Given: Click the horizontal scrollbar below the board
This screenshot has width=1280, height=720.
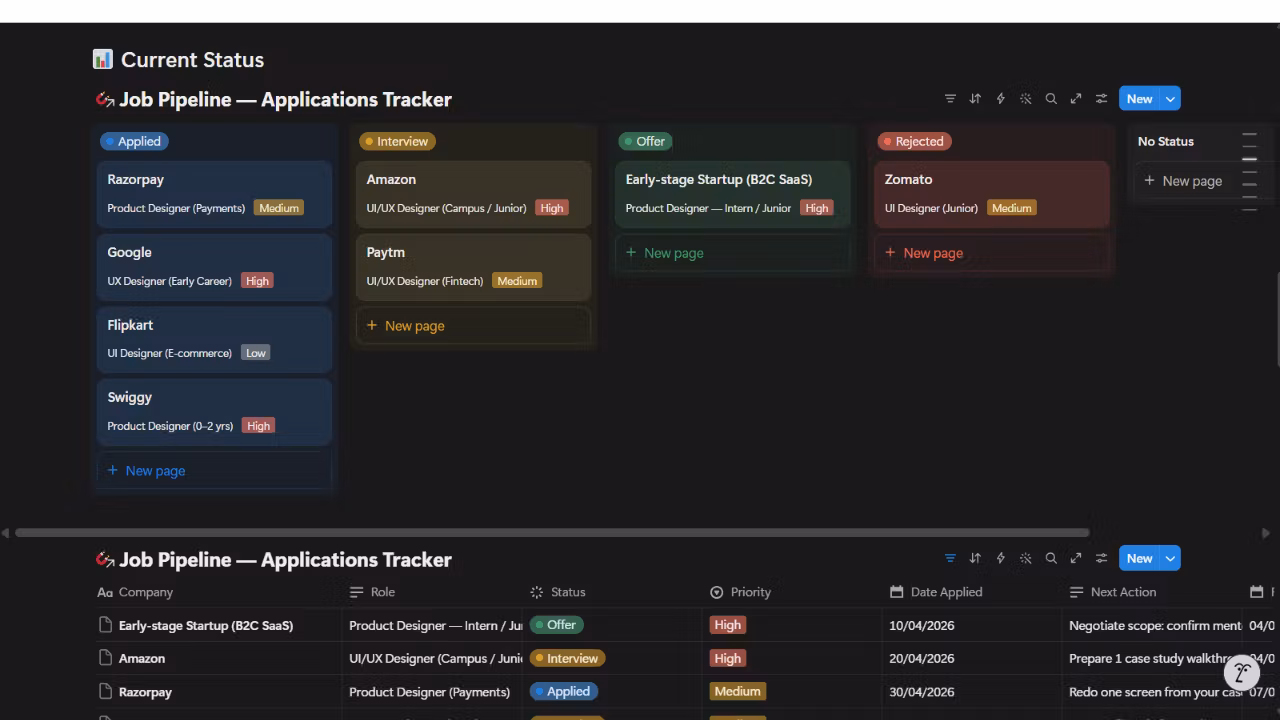Looking at the screenshot, I should [552, 533].
